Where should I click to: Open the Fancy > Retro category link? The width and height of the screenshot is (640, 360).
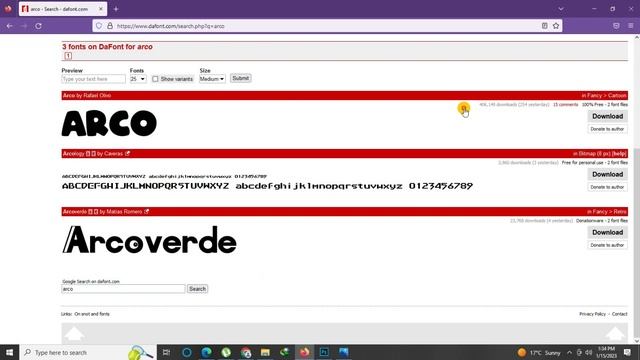click(x=609, y=211)
